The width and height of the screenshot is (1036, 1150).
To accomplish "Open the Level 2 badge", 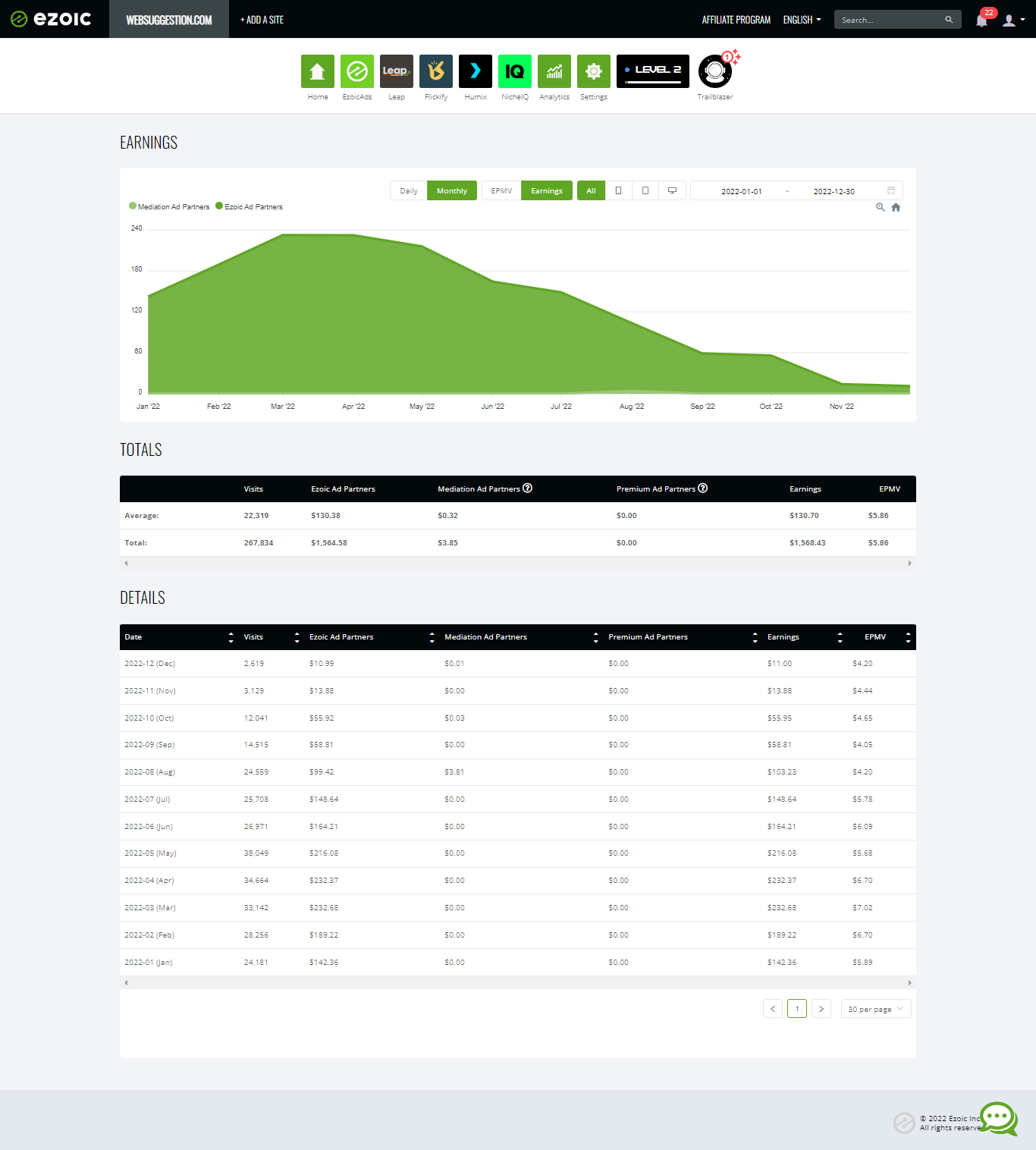I will tap(653, 71).
